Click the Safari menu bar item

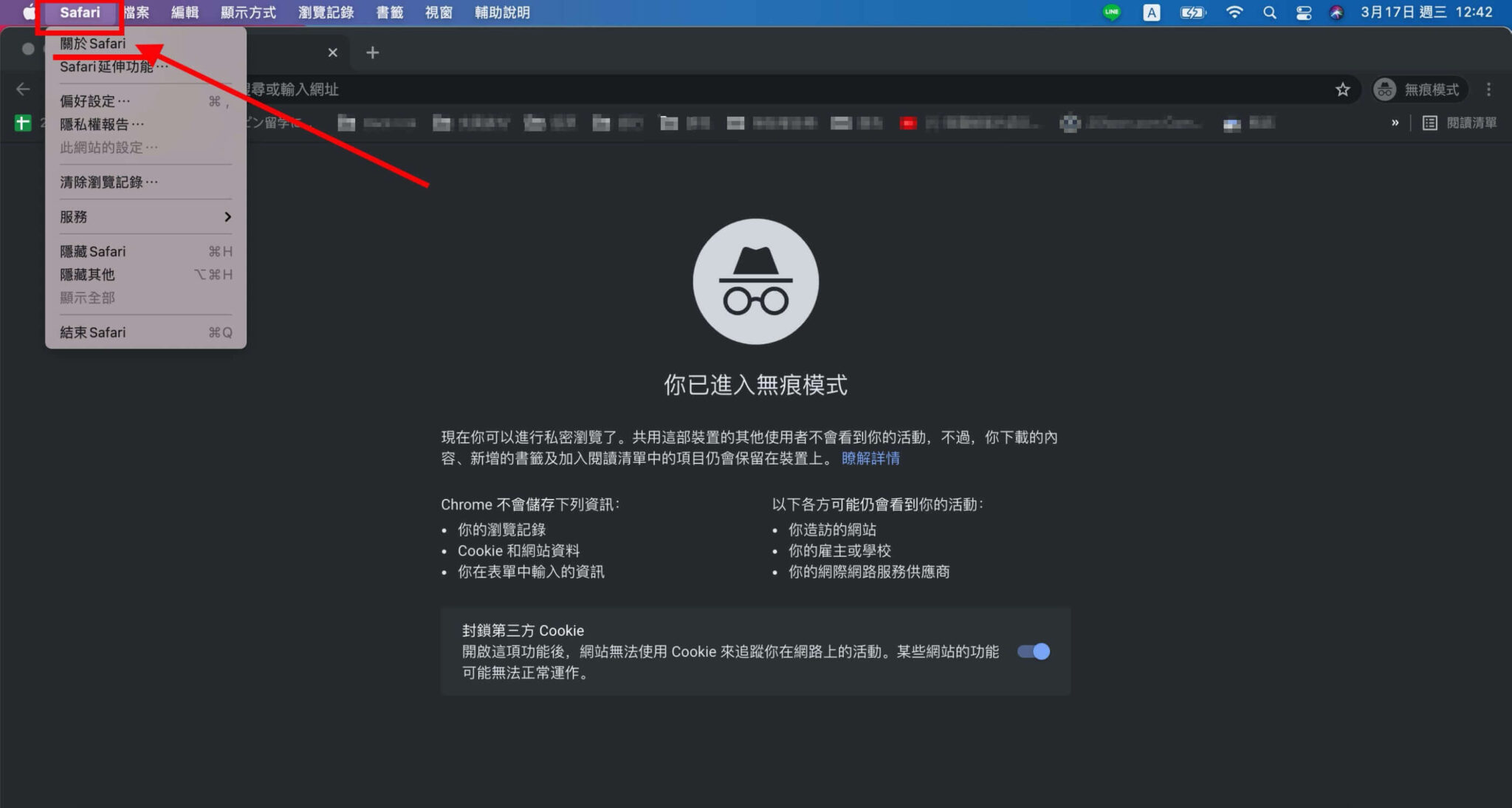(x=80, y=13)
